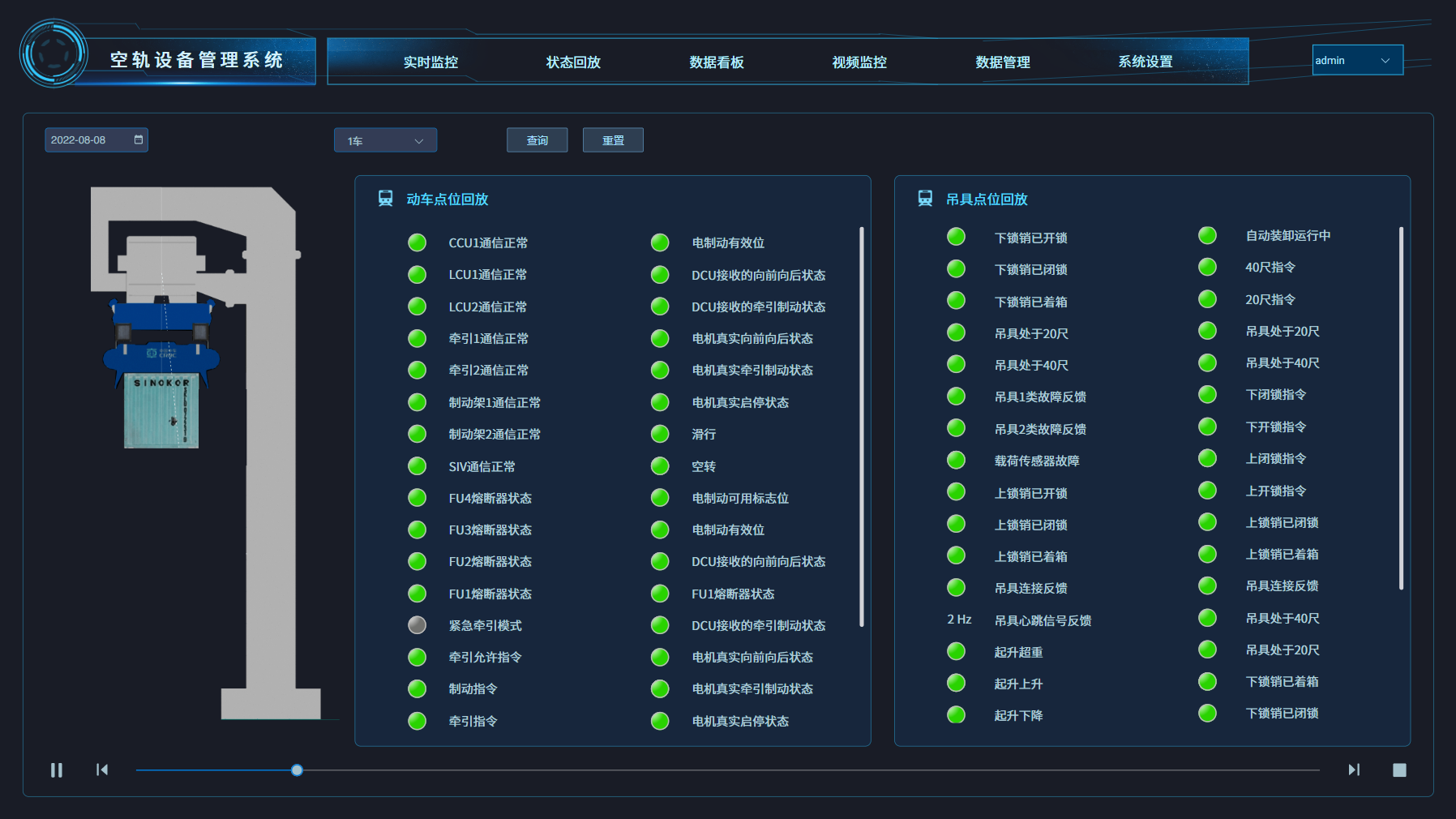Click the 查询 button

(x=537, y=140)
